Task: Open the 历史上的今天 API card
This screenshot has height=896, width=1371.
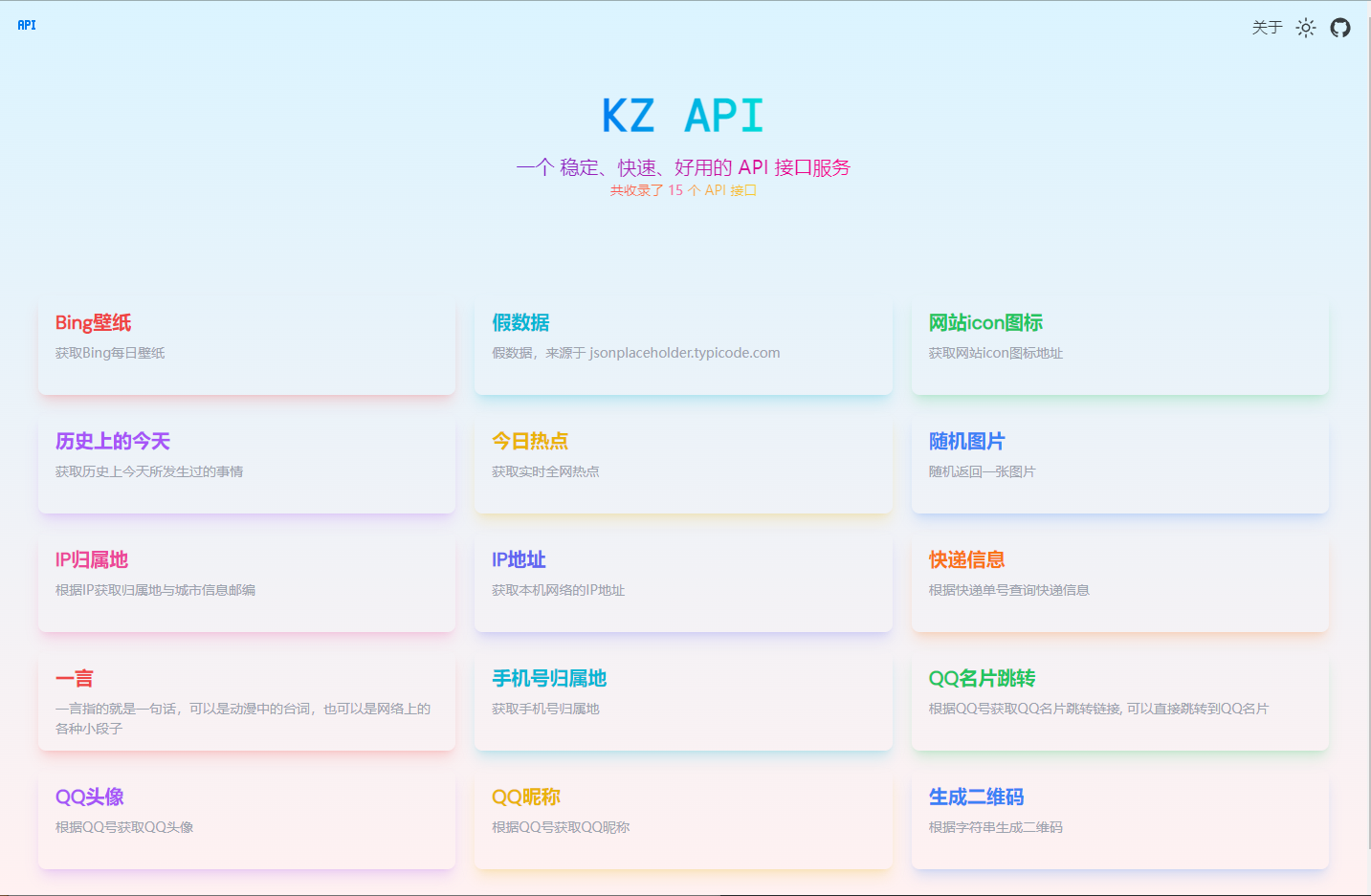Action: (247, 465)
